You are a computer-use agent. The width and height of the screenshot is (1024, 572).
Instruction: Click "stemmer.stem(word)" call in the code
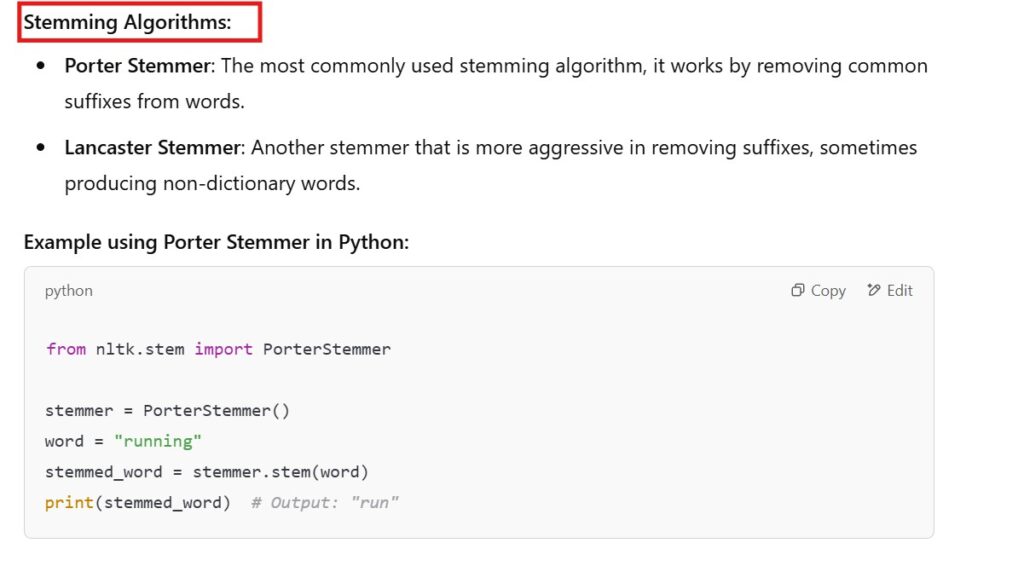tap(281, 472)
